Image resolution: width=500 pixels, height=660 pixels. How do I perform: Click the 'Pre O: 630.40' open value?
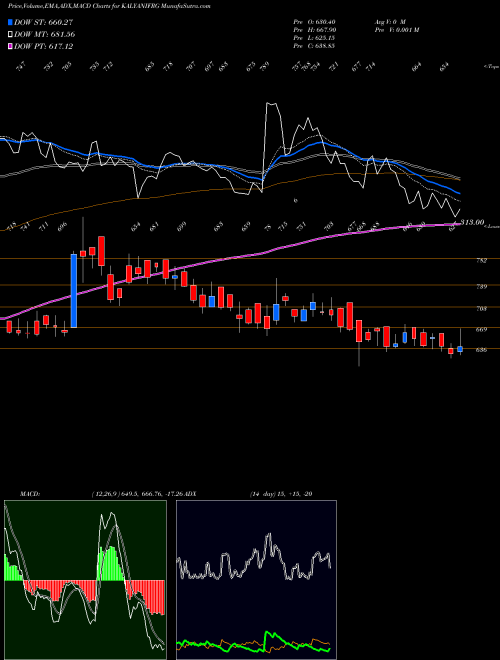click(x=314, y=22)
